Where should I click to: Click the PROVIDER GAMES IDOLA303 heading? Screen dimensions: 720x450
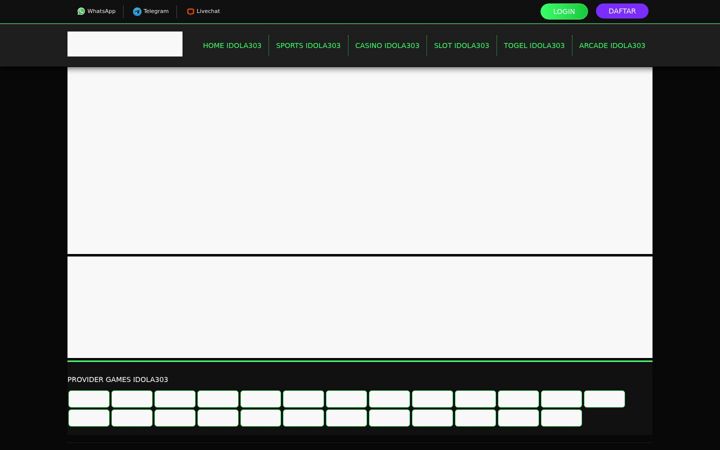[118, 379]
